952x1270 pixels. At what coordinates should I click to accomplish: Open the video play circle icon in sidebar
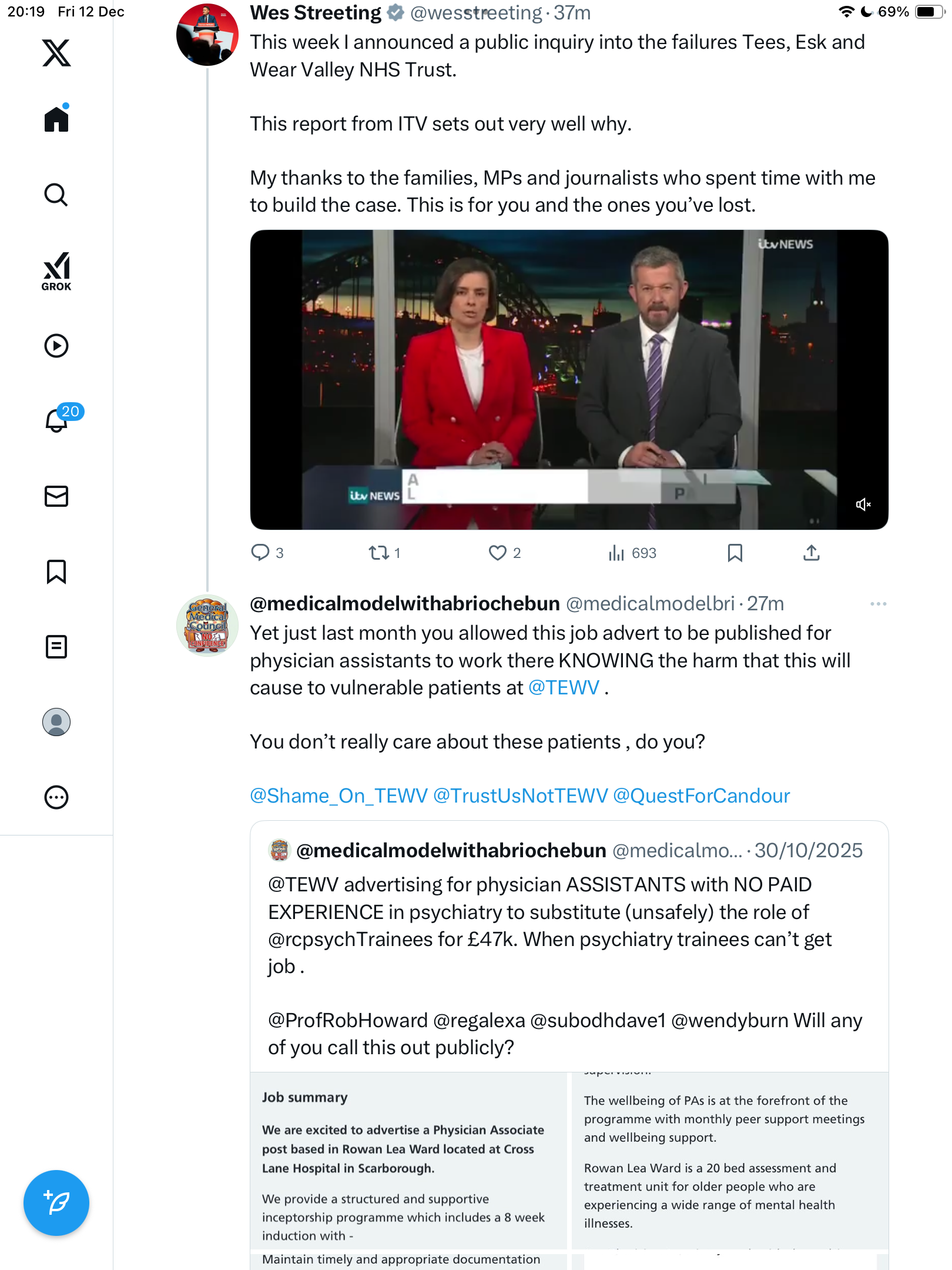[56, 346]
